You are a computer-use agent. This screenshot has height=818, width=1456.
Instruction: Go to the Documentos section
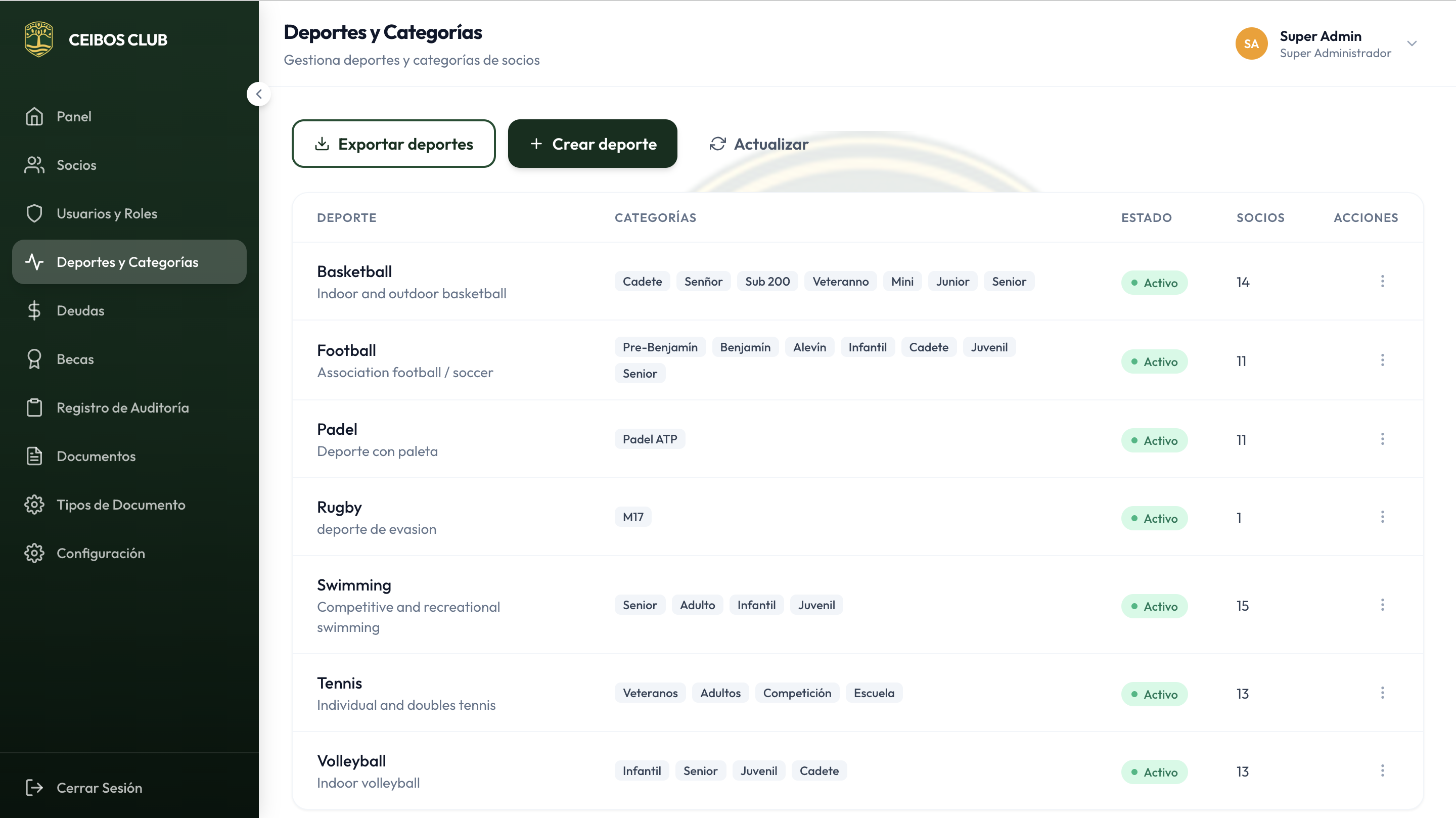96,456
